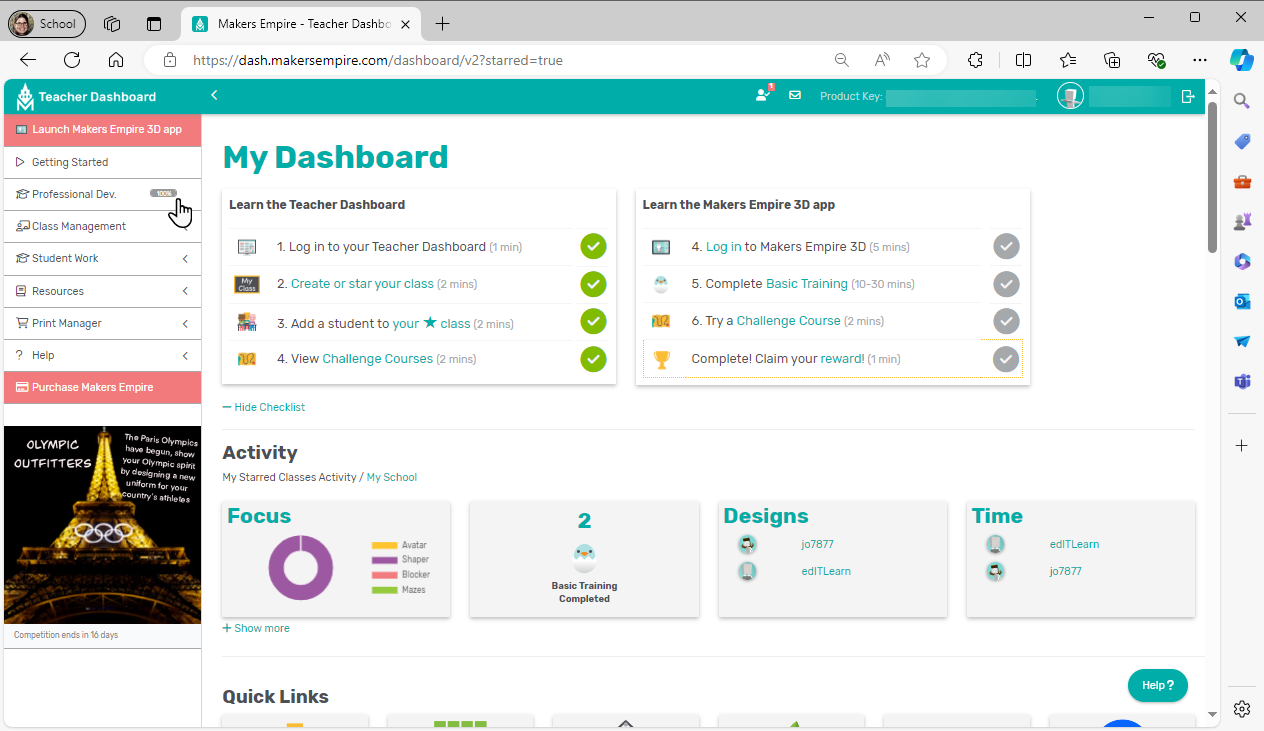The height and width of the screenshot is (731, 1264).
Task: Click Purchase Makers Empire button
Action: (x=103, y=387)
